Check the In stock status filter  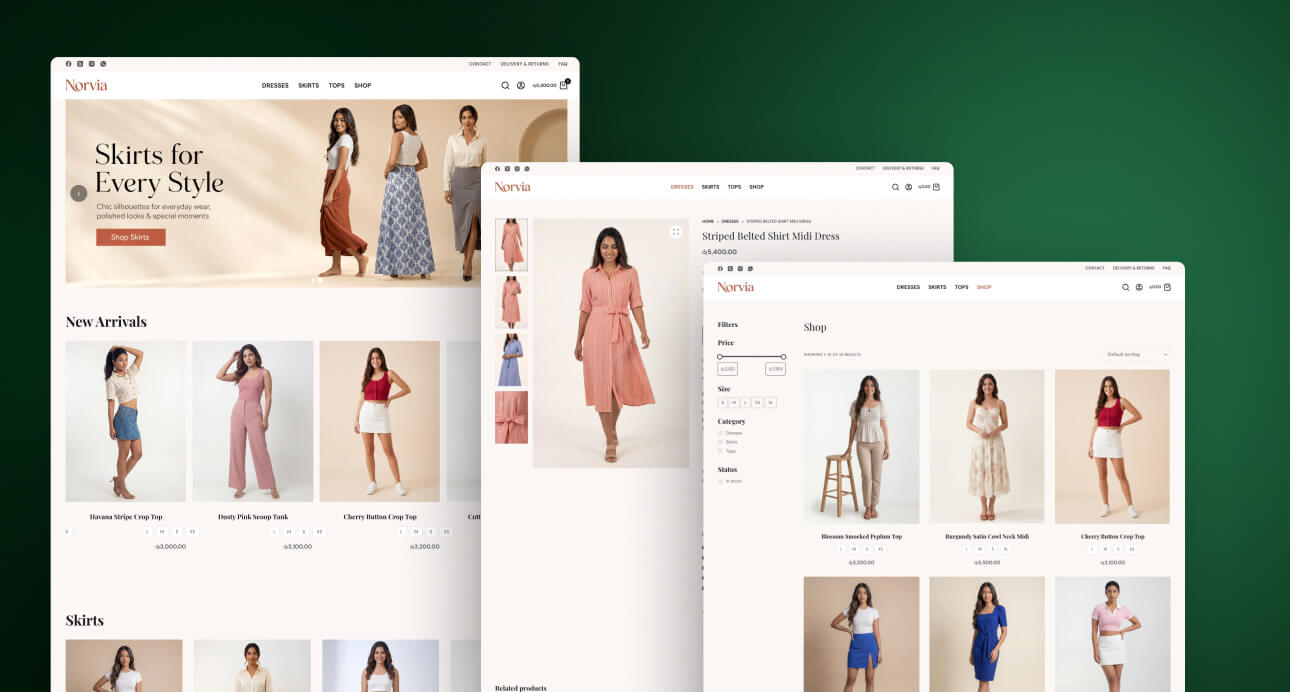coord(720,481)
